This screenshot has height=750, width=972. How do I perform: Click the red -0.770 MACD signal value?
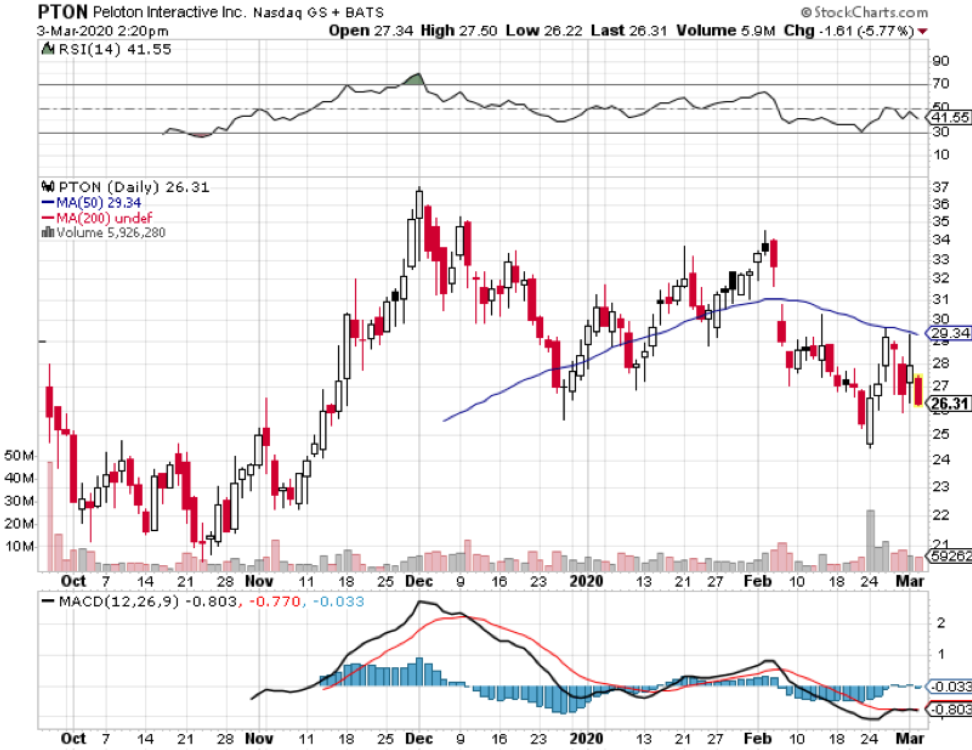point(275,601)
